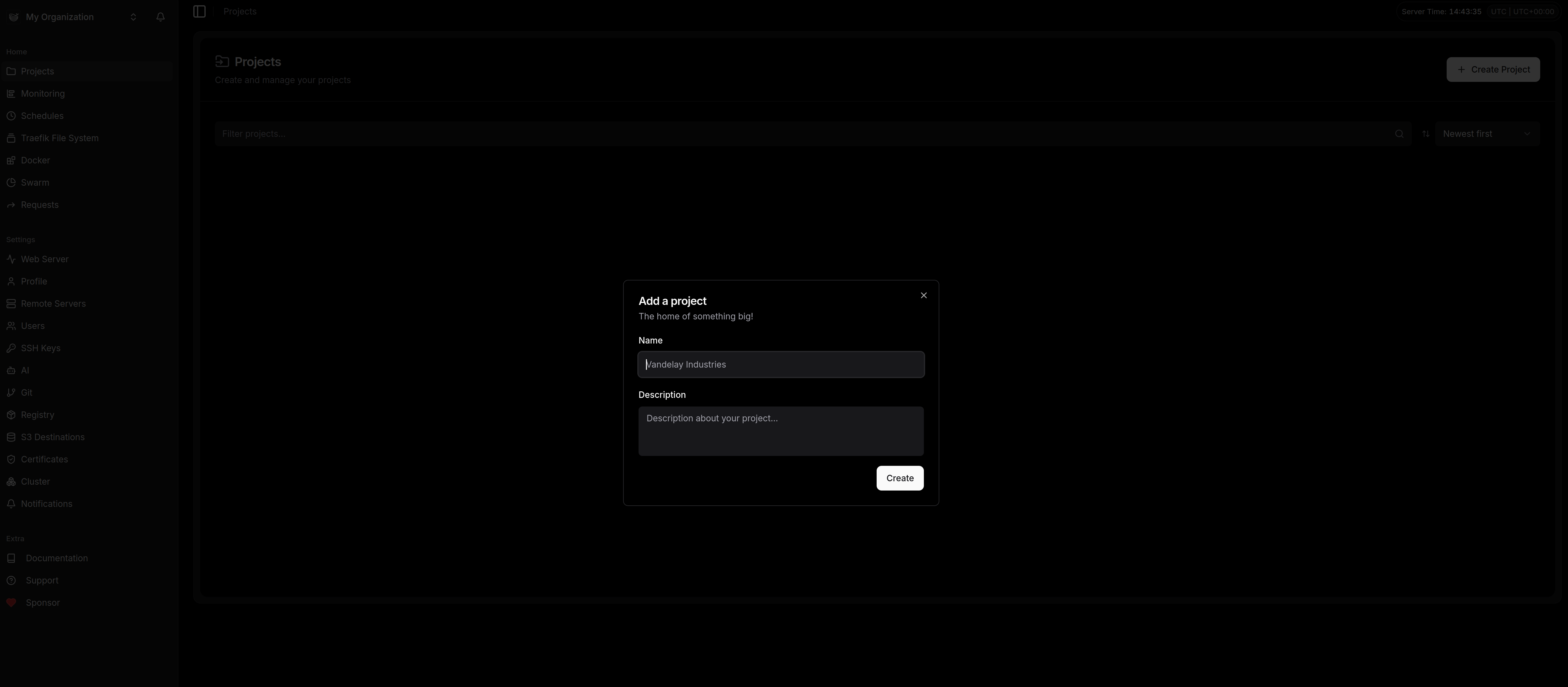Image resolution: width=1568 pixels, height=687 pixels.
Task: Toggle the sidebar panel icon
Action: tap(199, 11)
